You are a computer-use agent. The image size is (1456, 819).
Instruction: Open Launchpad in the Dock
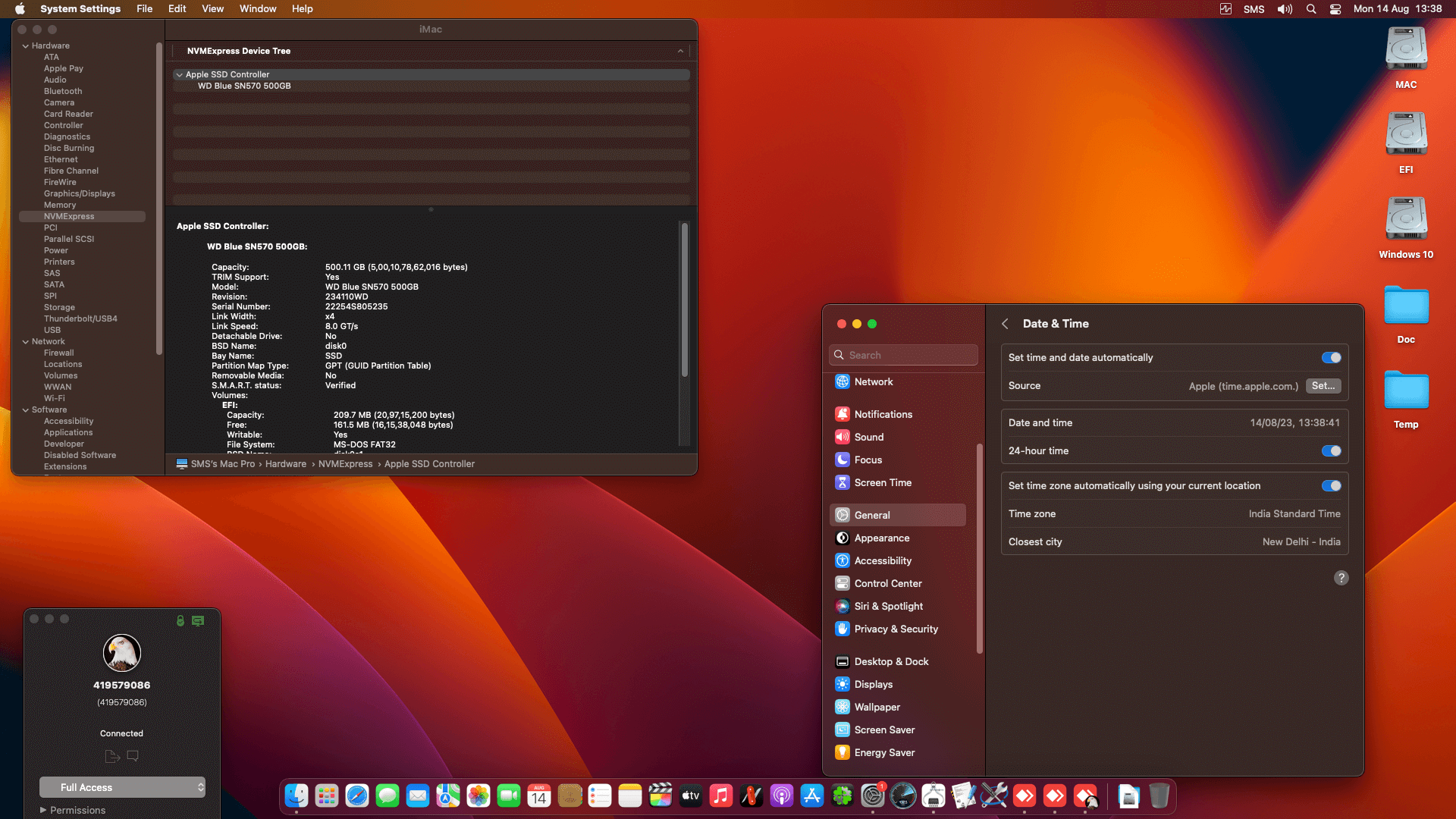point(327,795)
